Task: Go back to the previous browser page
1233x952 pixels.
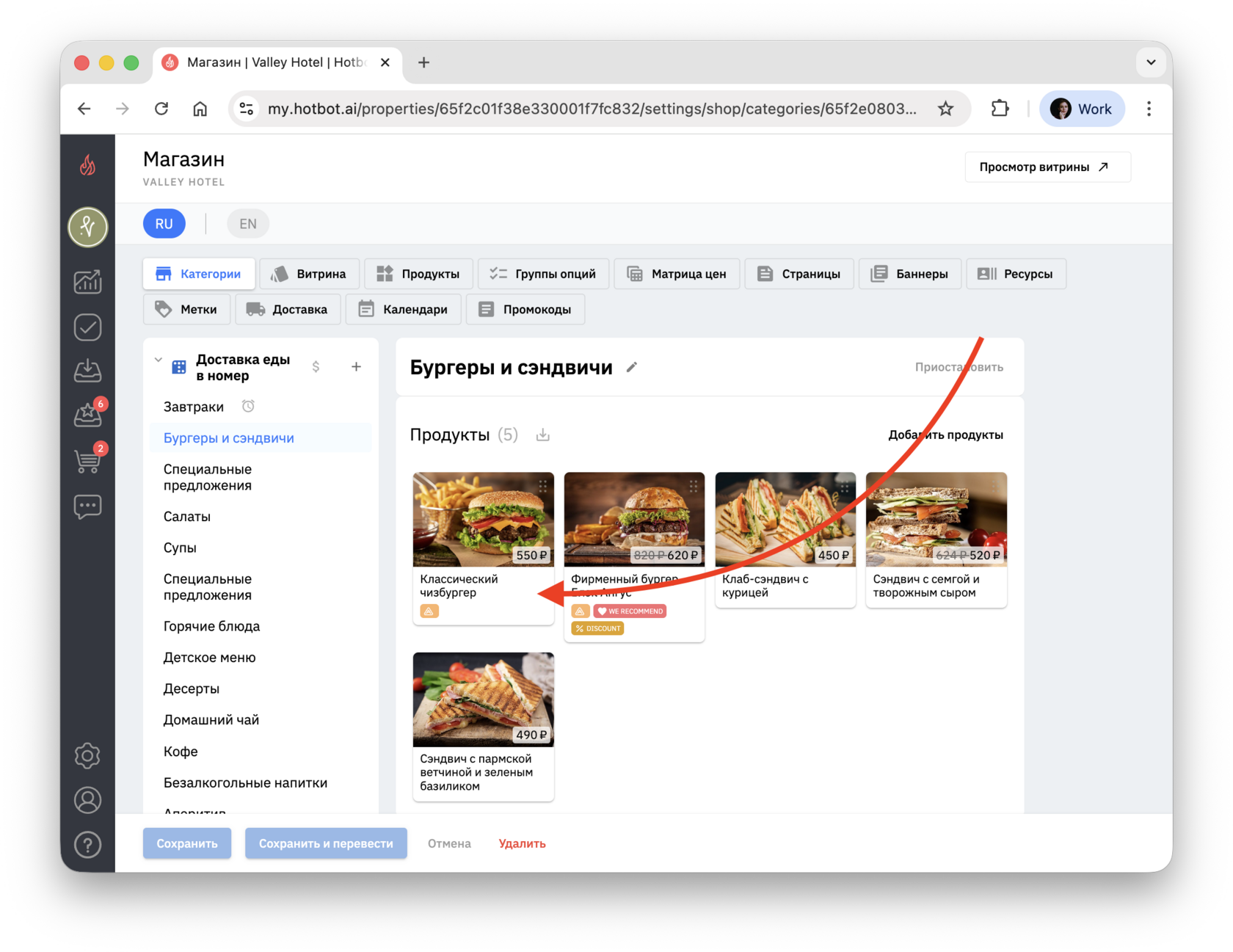Action: pyautogui.click(x=84, y=109)
